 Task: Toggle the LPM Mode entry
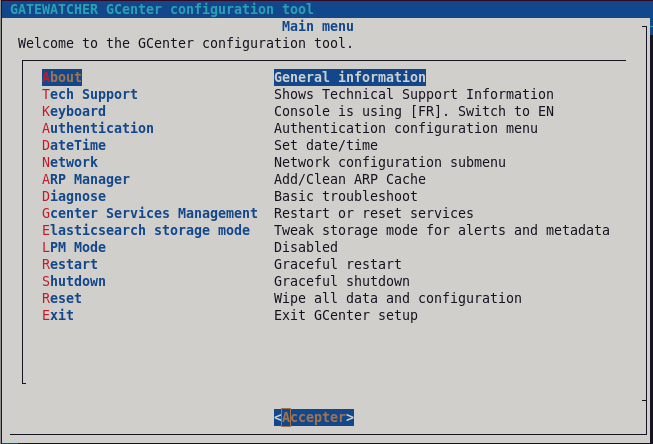[74, 247]
